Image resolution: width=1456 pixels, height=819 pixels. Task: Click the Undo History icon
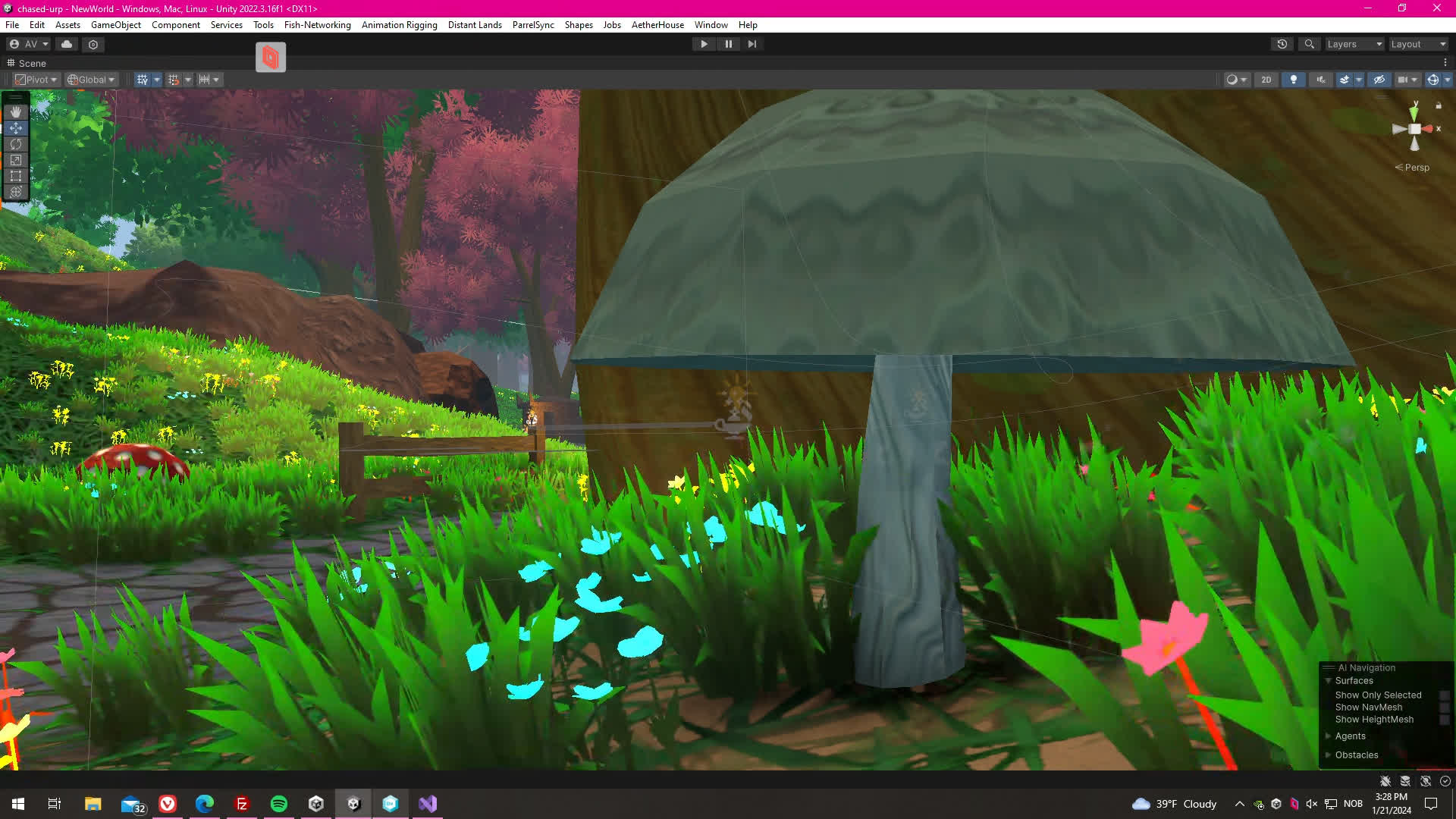click(x=1282, y=44)
